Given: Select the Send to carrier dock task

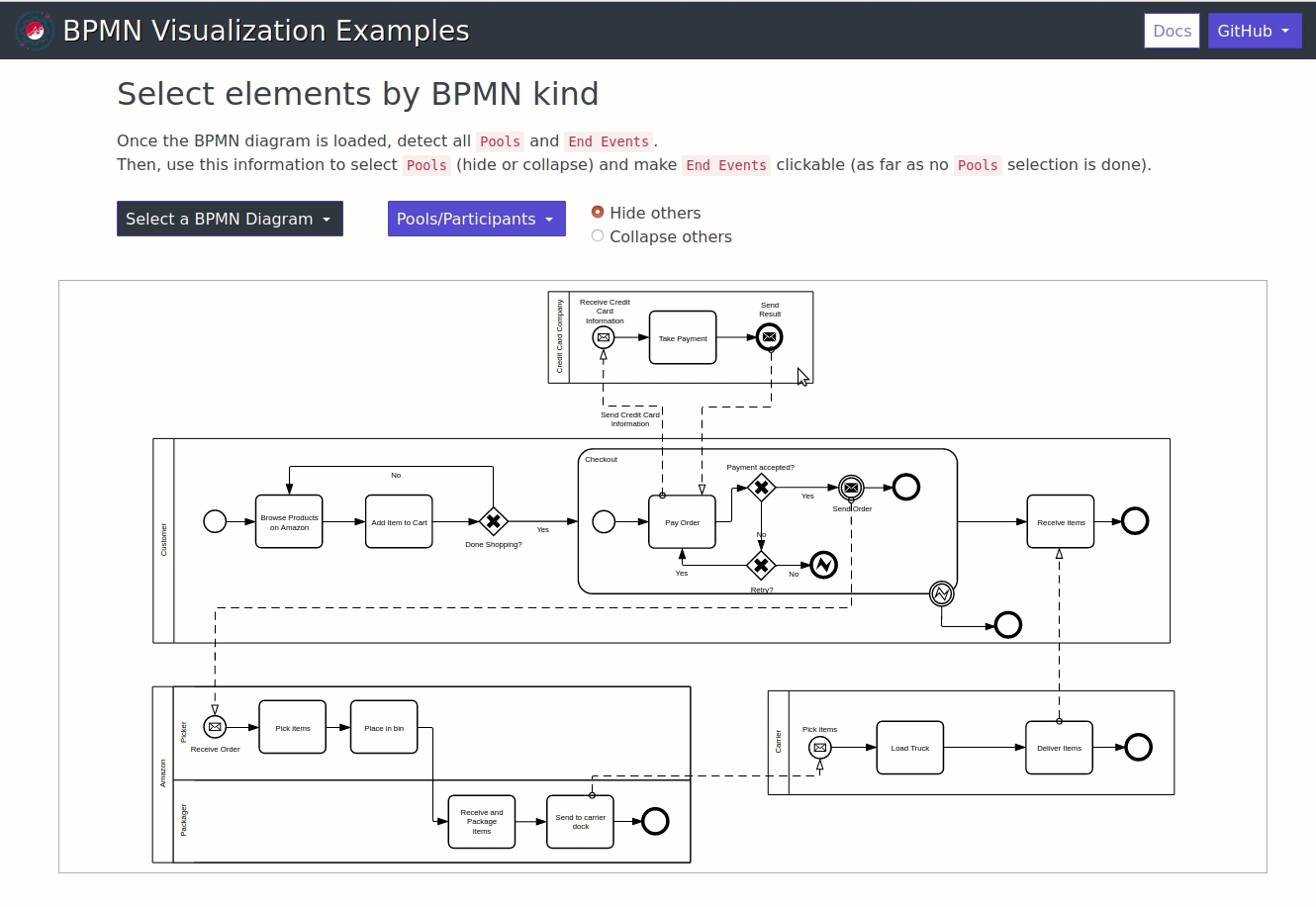Looking at the screenshot, I should (x=580, y=822).
